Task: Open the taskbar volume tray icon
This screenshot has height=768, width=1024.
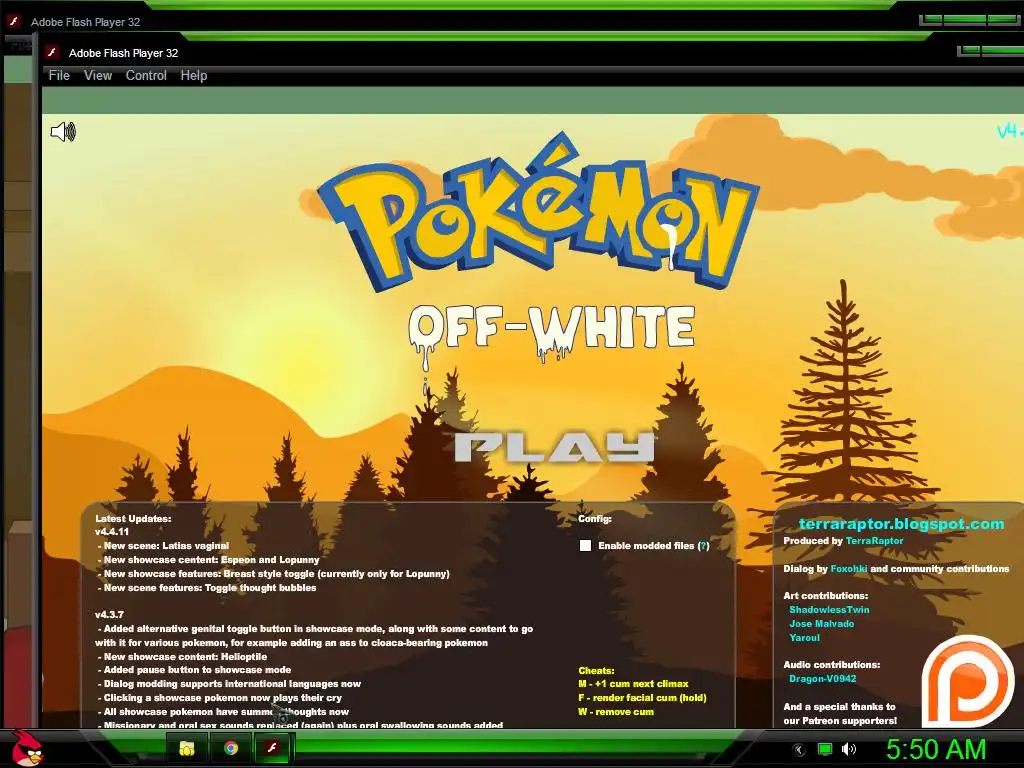Action: (848, 749)
